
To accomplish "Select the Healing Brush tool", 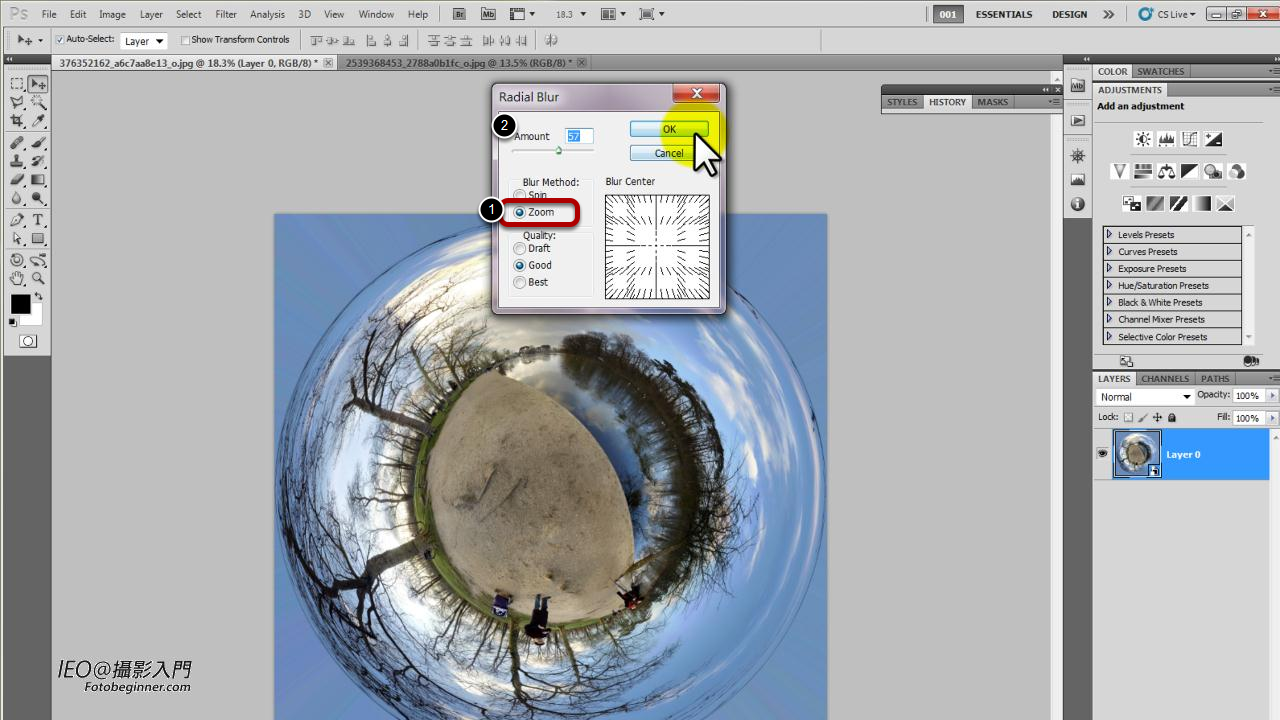I will [x=17, y=143].
